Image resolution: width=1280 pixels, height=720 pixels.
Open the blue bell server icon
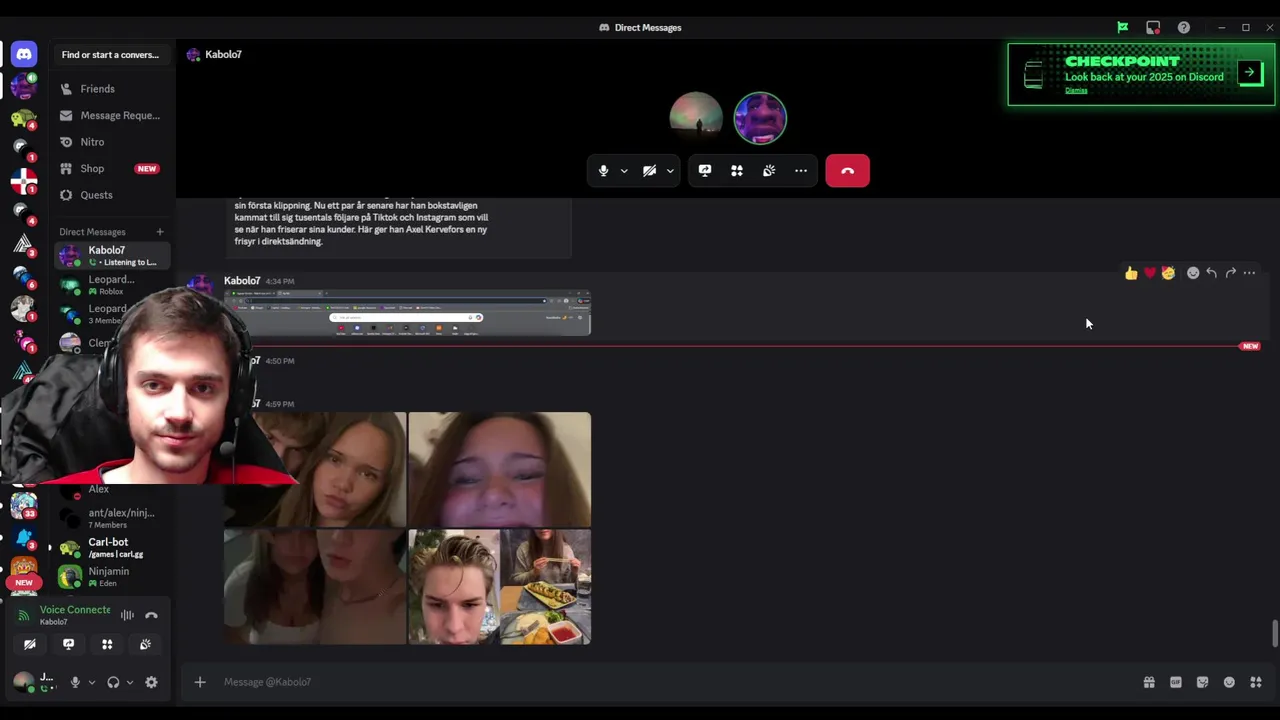point(23,538)
